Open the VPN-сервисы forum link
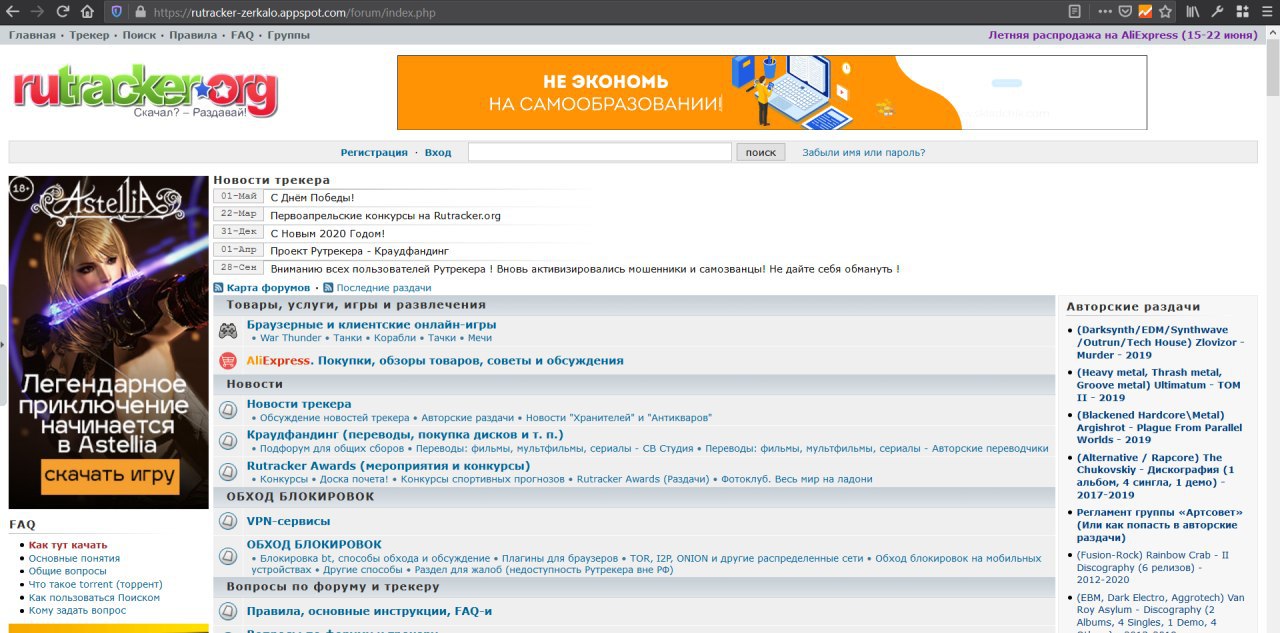Image resolution: width=1280 pixels, height=633 pixels. coord(288,521)
